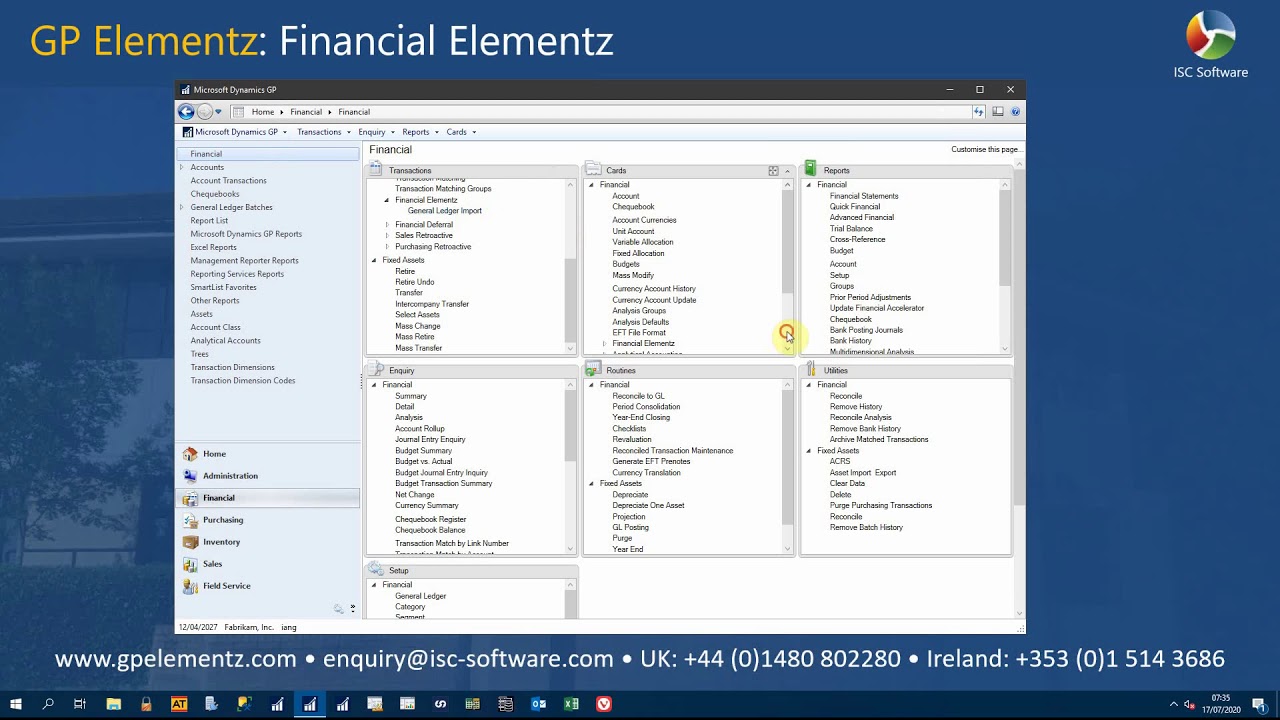Open the Enquiry menu

[x=376, y=132]
